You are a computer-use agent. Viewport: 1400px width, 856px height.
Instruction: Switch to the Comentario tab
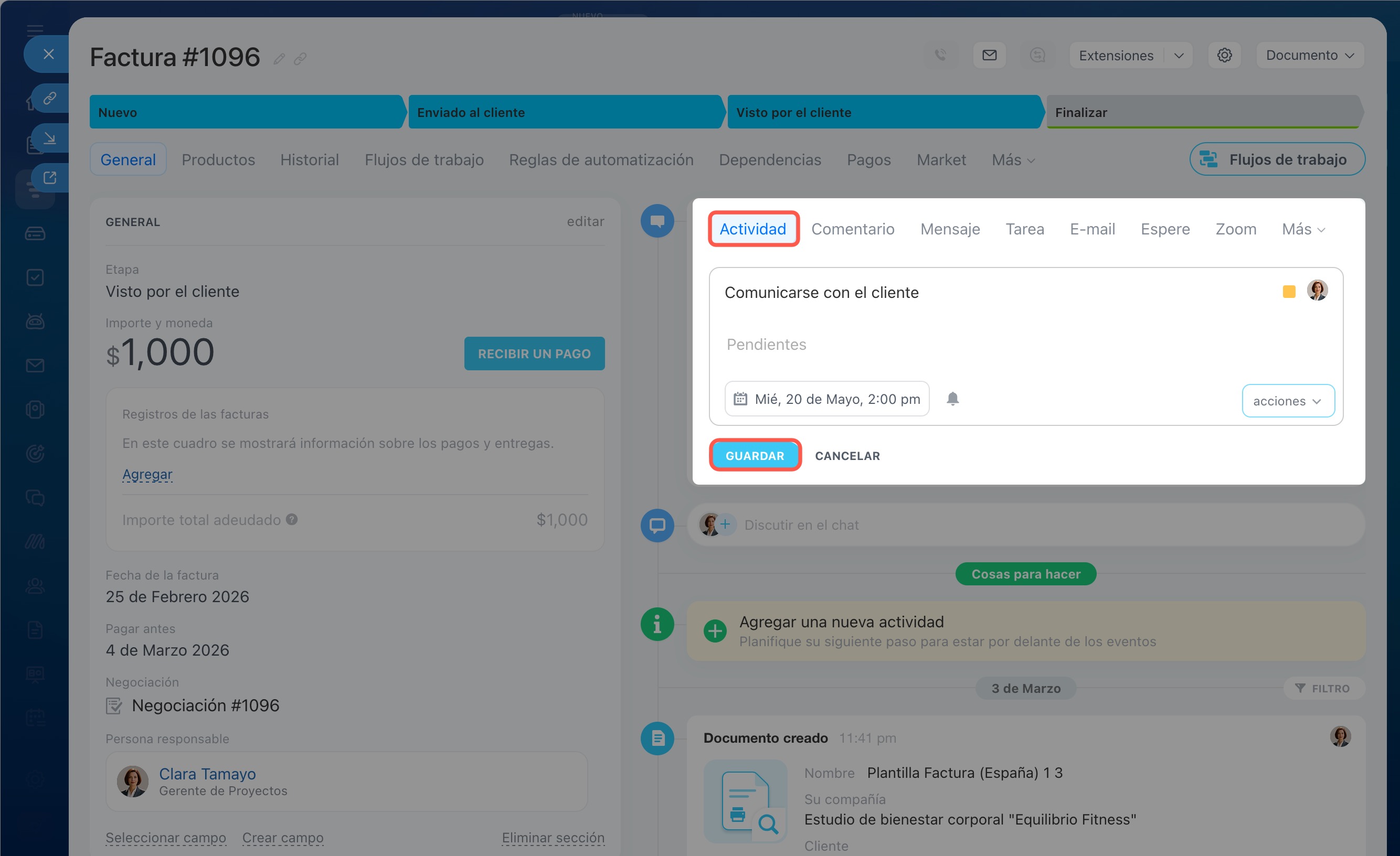click(x=852, y=230)
